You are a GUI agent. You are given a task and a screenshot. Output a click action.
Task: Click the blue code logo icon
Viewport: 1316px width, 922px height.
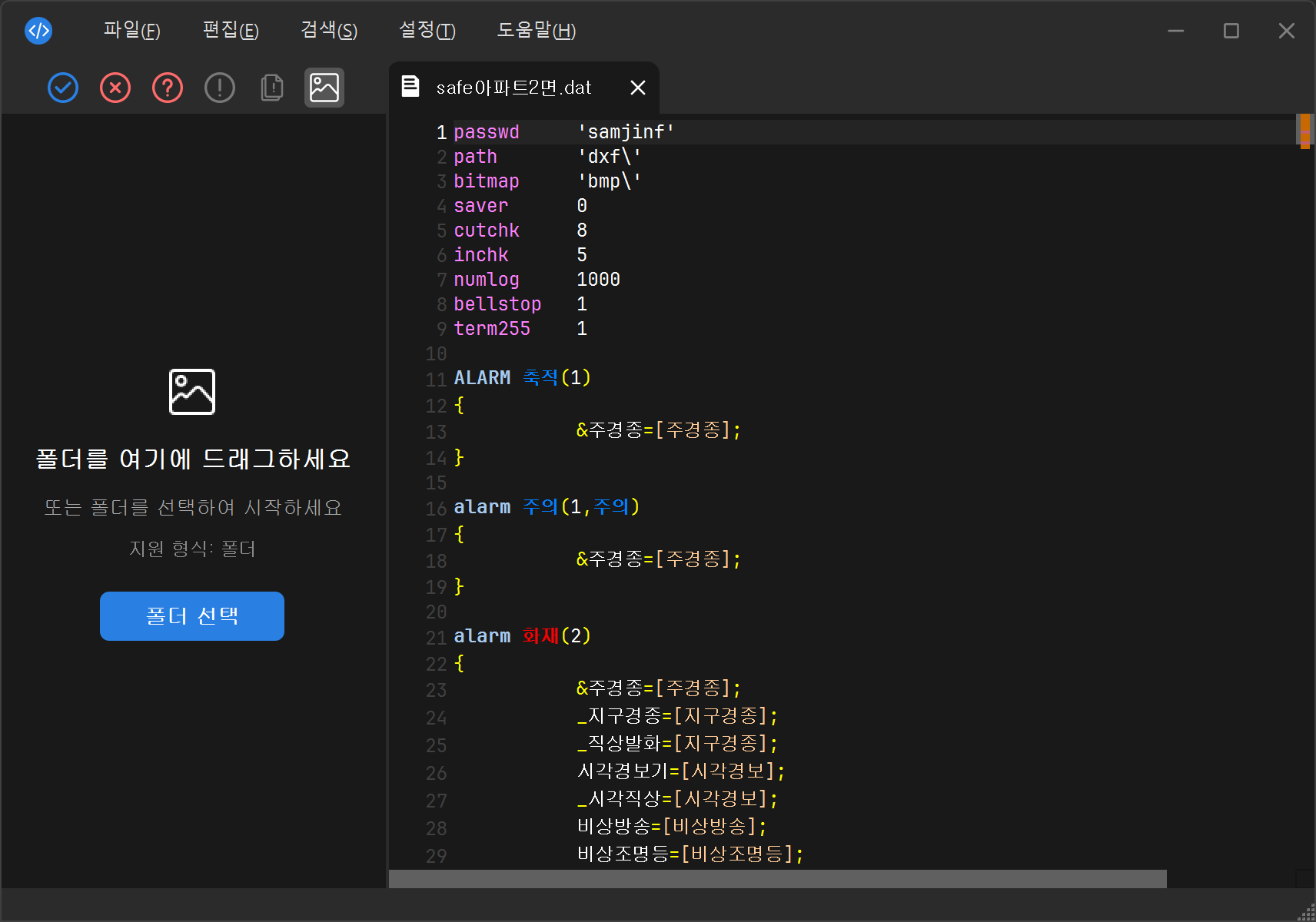(38, 31)
